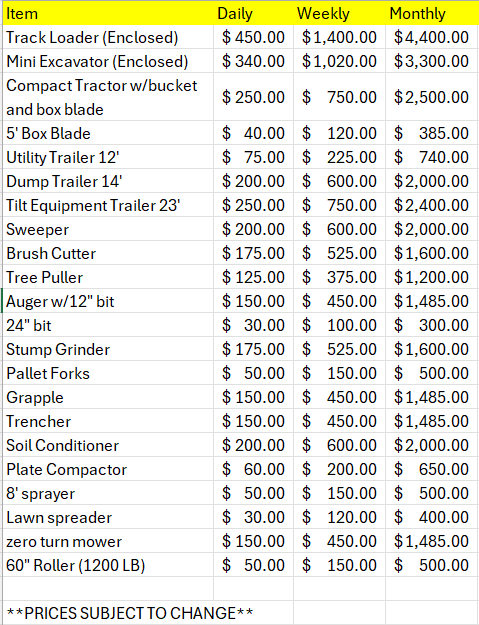479x625 pixels.
Task: Select the 60" Roller (1200 LB) cell
Action: pos(108,565)
